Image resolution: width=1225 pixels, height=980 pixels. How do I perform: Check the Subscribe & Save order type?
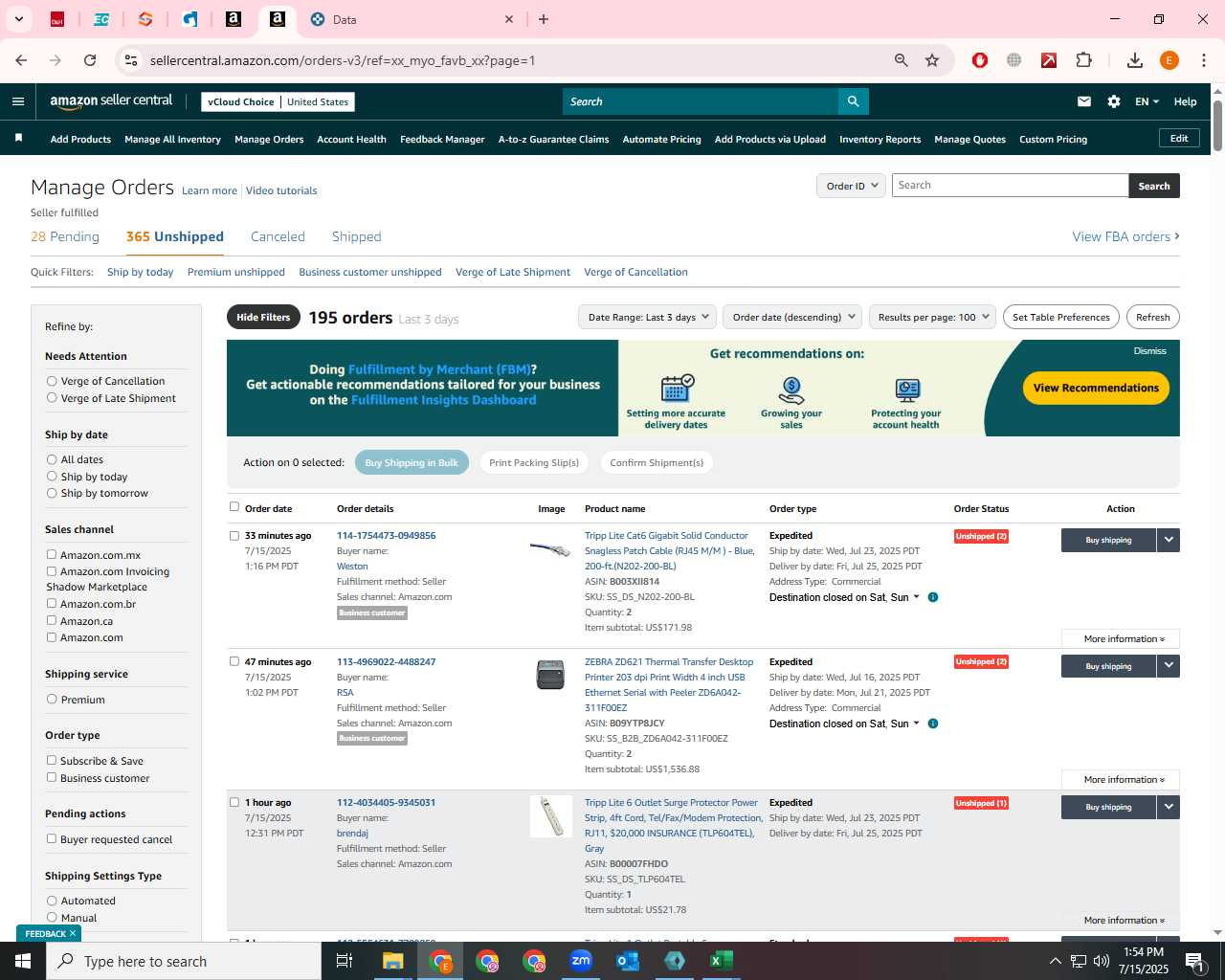[x=52, y=760]
